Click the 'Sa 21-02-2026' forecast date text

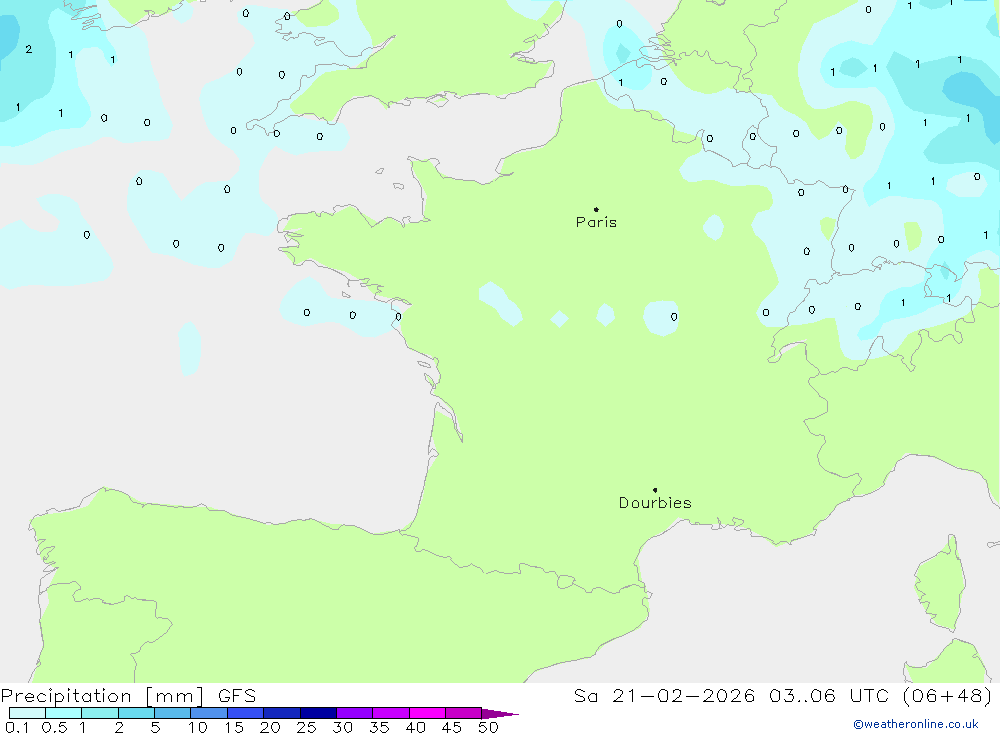point(664,696)
